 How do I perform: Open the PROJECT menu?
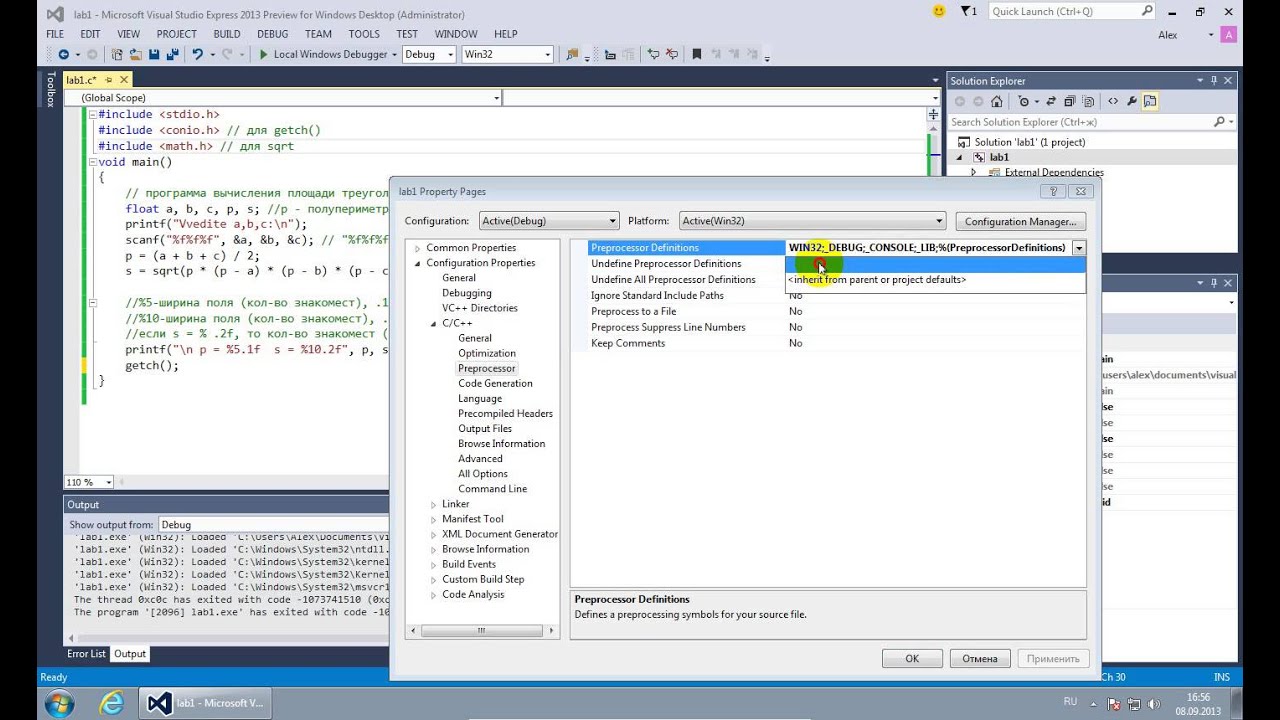(x=176, y=34)
